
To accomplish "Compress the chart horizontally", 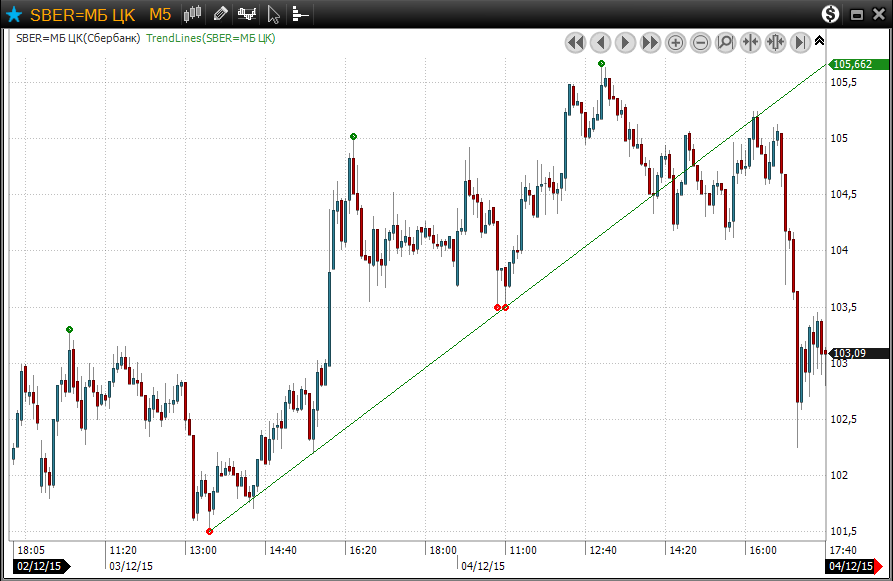I will pyautogui.click(x=750, y=42).
